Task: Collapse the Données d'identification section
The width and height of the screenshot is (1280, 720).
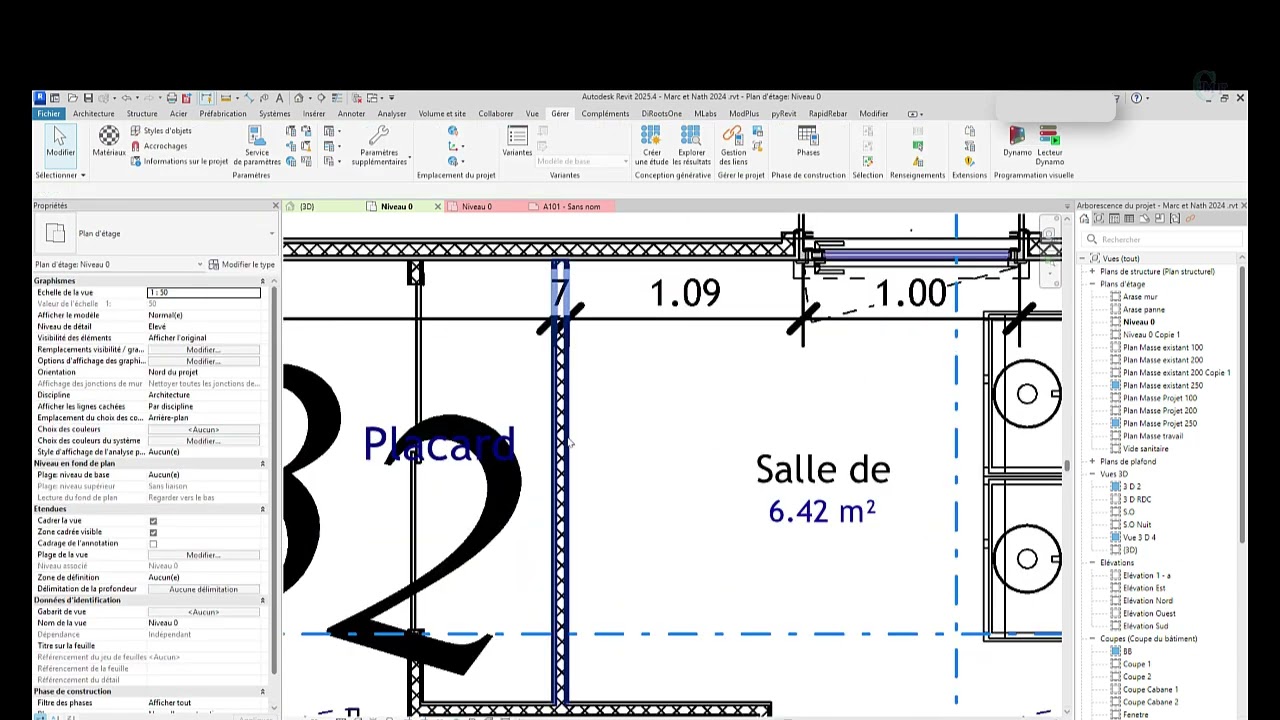Action: [262, 600]
